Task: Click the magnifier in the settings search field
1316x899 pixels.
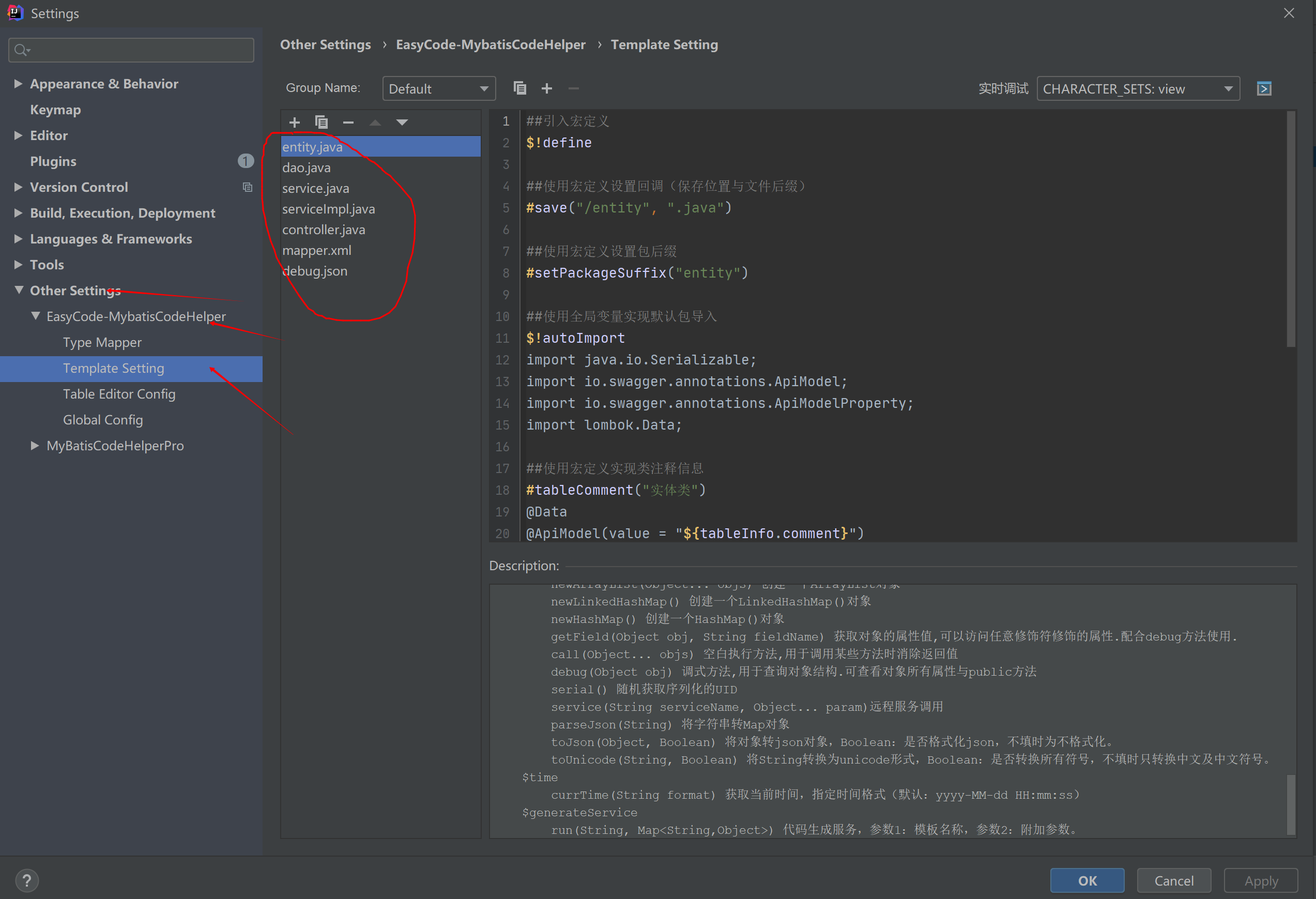Action: [21, 50]
